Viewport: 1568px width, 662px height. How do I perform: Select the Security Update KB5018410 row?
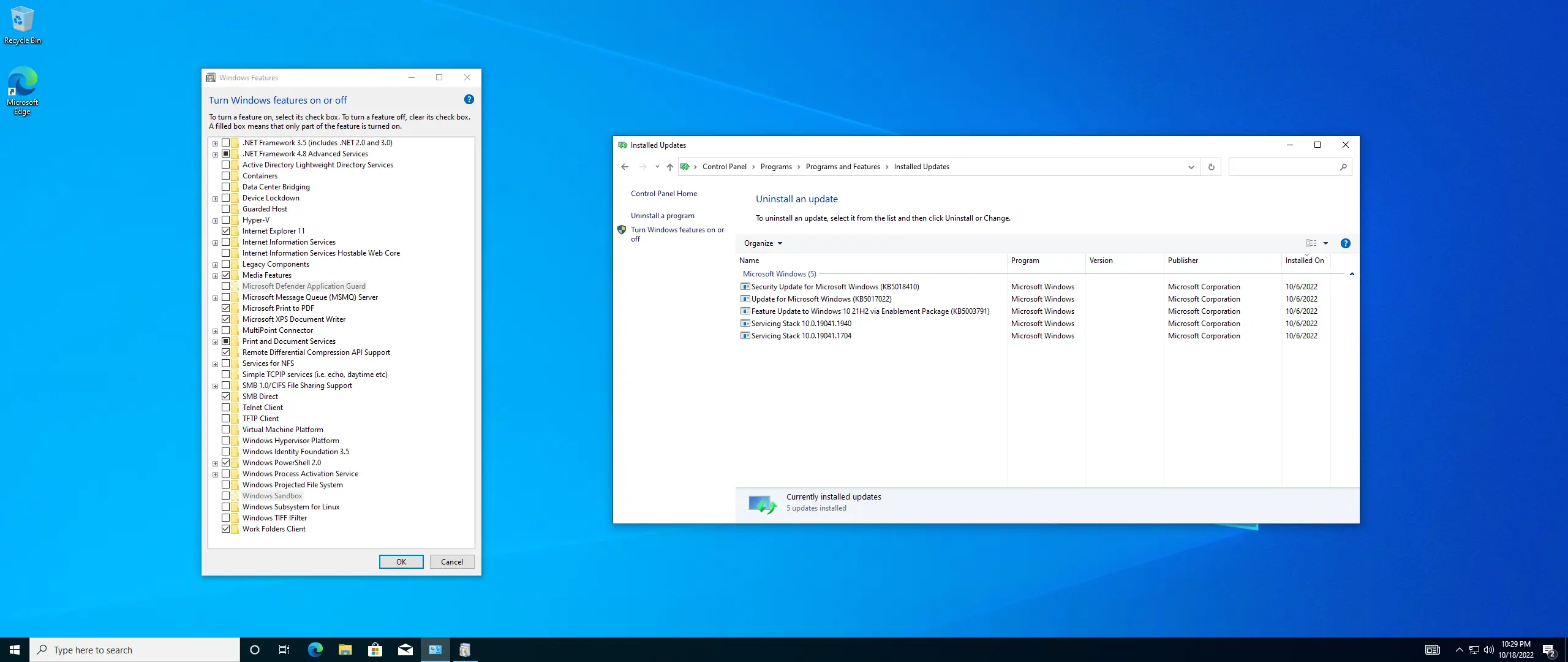point(834,287)
